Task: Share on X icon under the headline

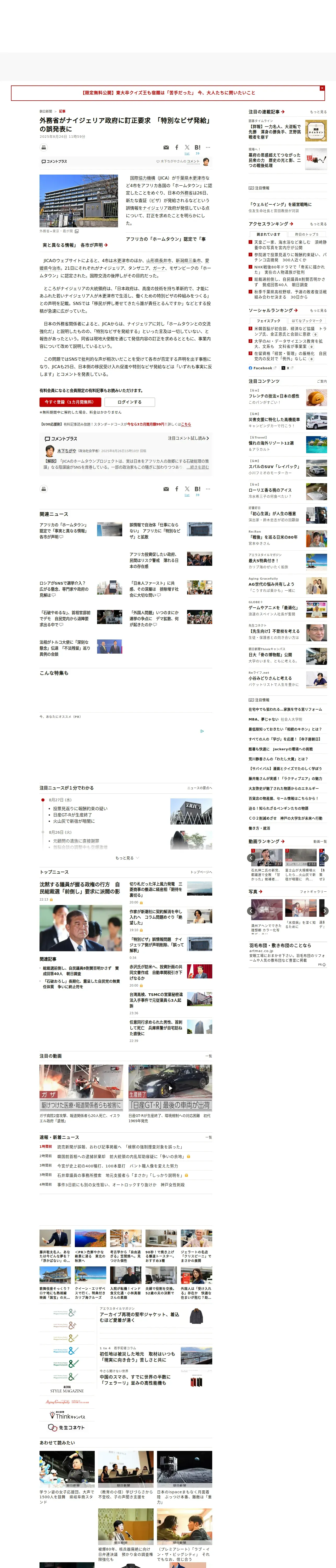Action: (187, 147)
